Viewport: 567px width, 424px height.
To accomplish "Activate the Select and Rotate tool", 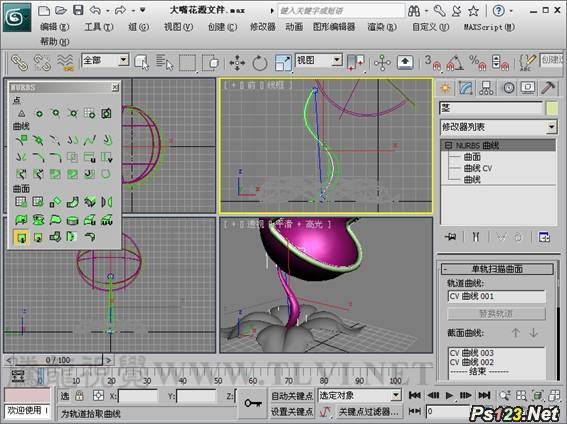I will click(x=260, y=63).
